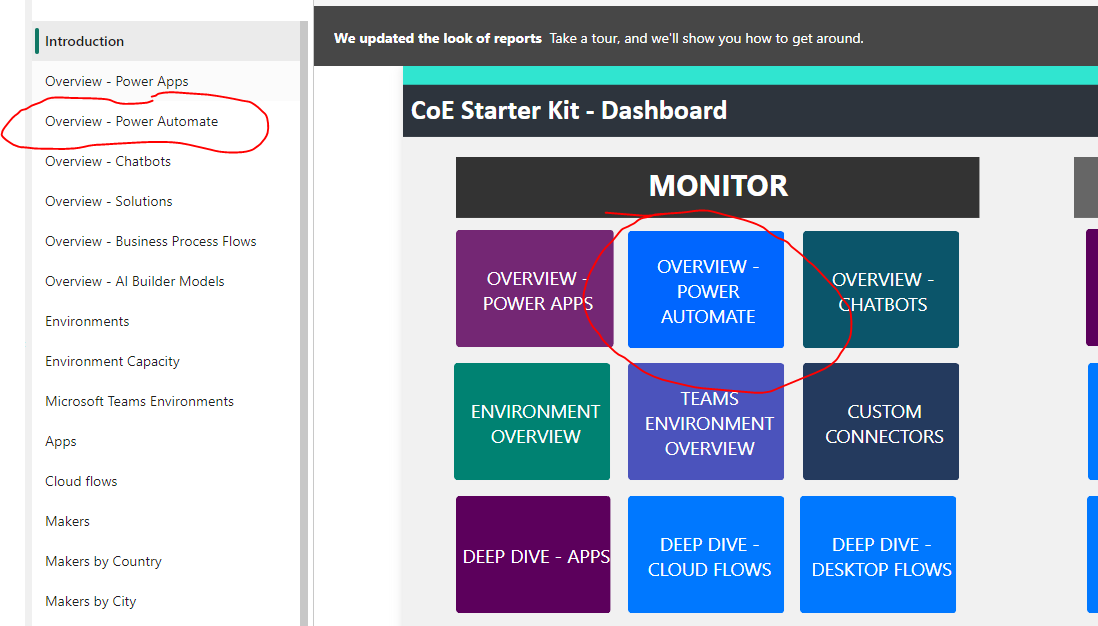Screen dimensions: 1098x626
Task: Open the Overview - Power Automate tile
Action: (x=705, y=289)
